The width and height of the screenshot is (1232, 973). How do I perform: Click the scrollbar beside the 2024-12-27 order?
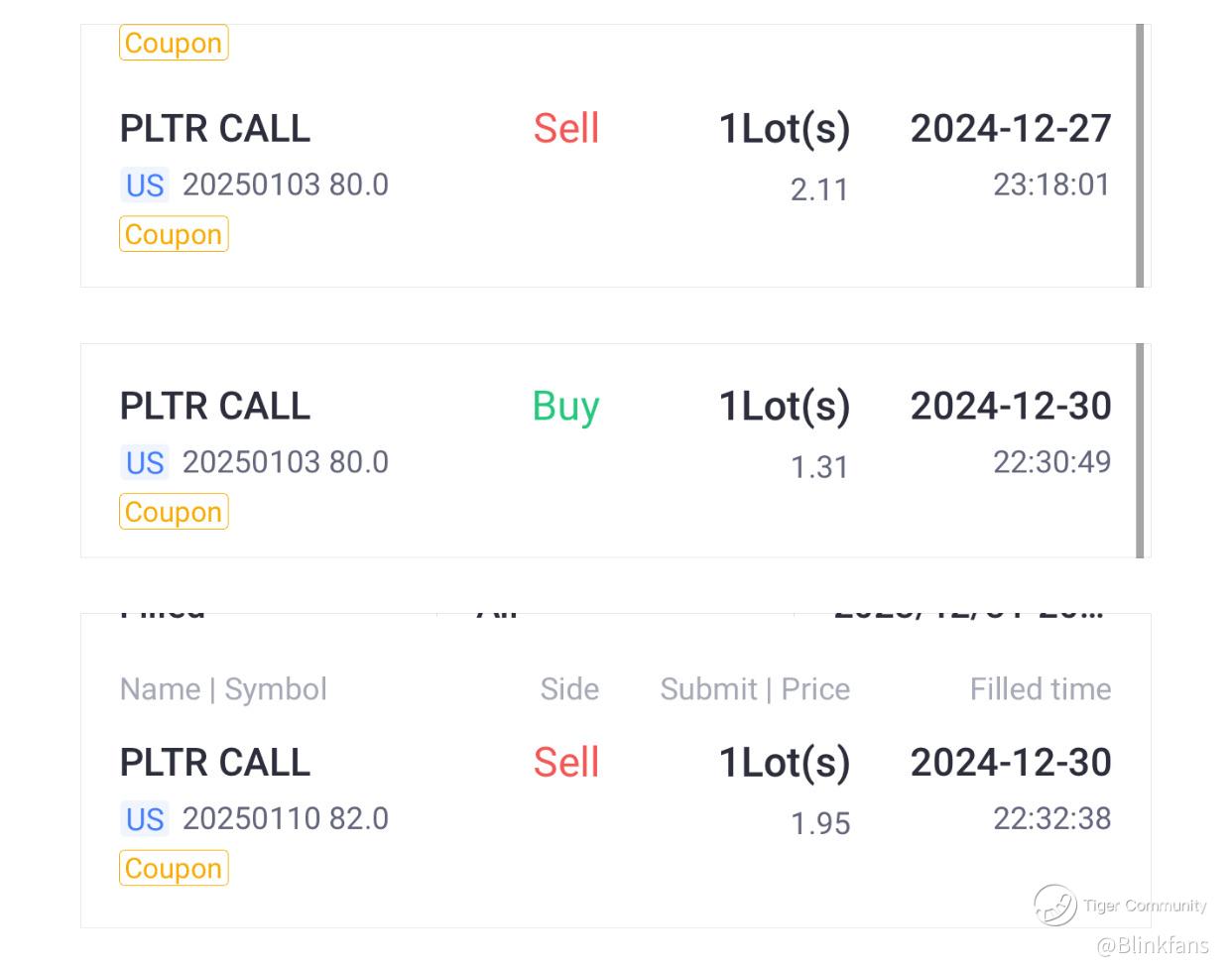point(1140,156)
